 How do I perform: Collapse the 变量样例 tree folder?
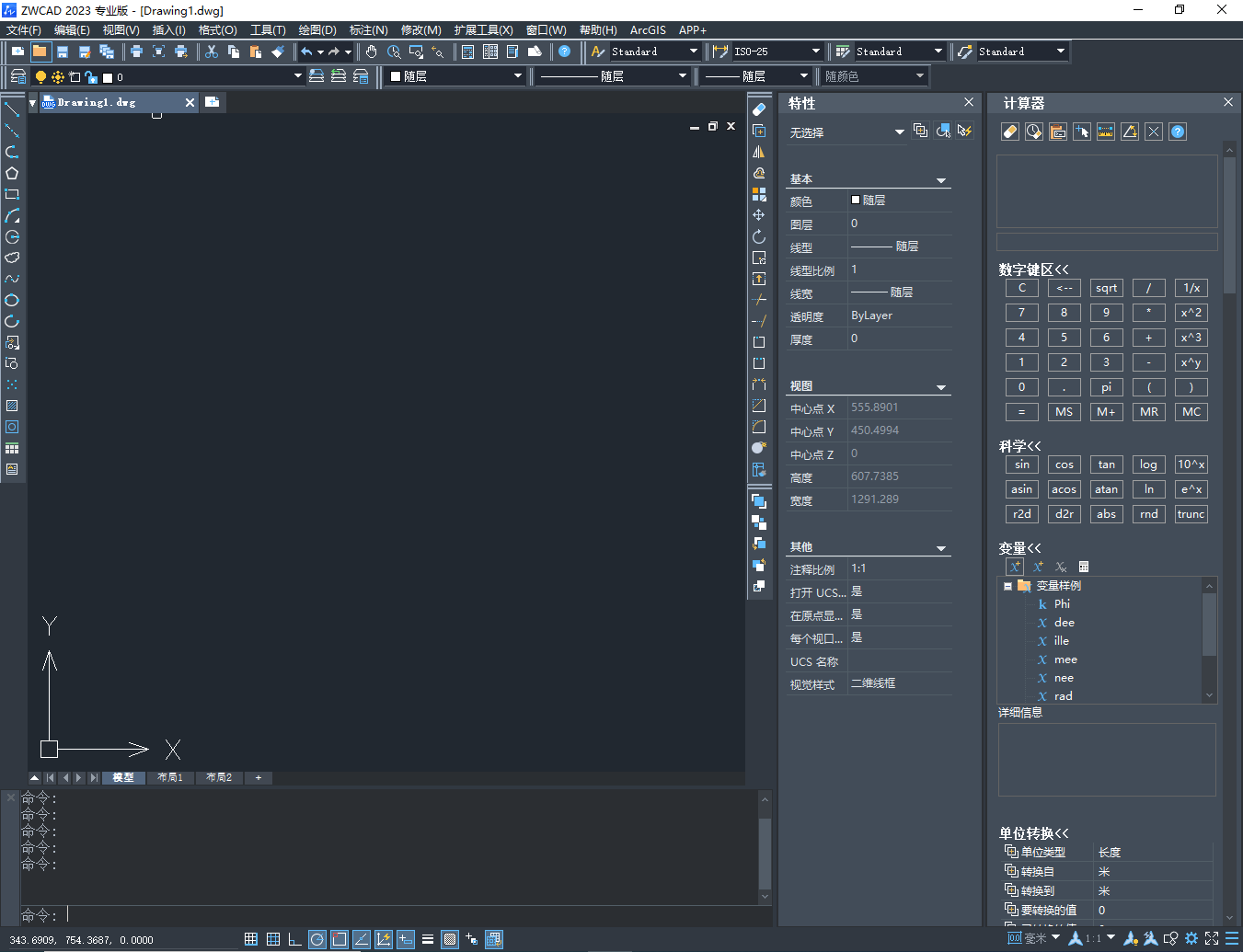1007,586
